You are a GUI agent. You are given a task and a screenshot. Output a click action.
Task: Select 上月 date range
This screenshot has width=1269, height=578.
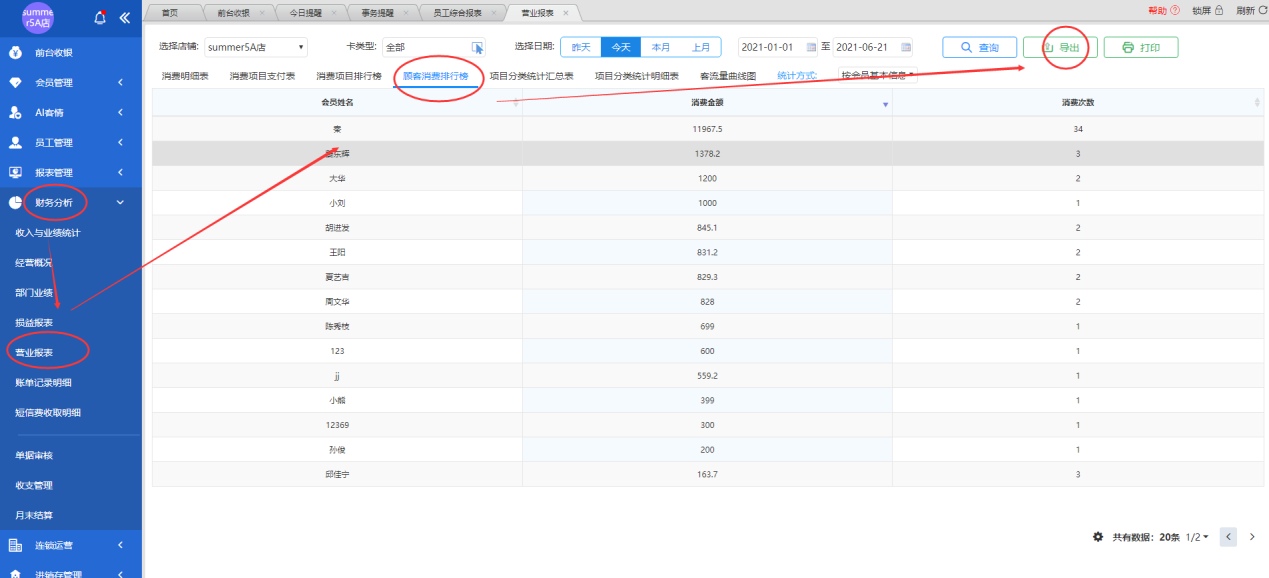(x=701, y=47)
